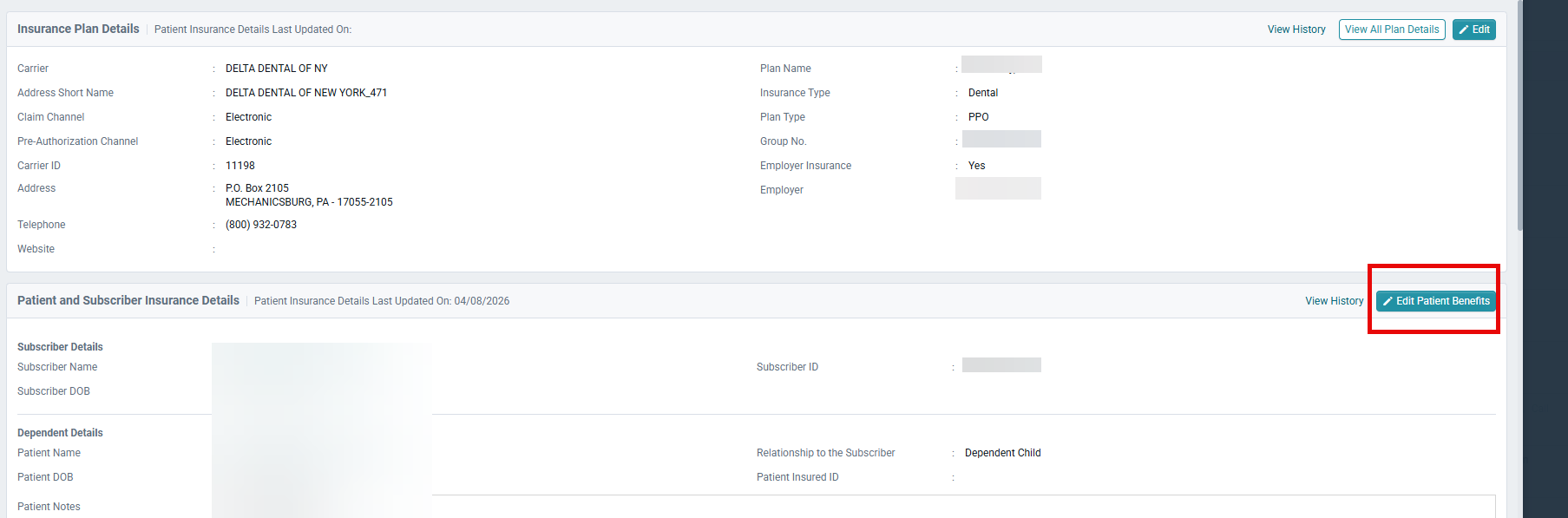Click telephone number (800) 932-0783

(x=261, y=225)
